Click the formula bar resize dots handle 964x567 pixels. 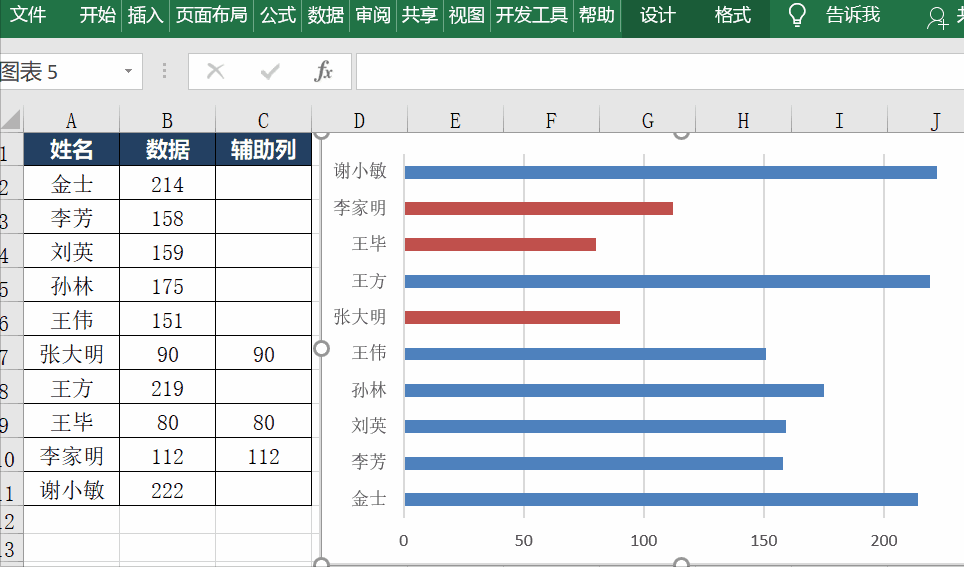(164, 71)
